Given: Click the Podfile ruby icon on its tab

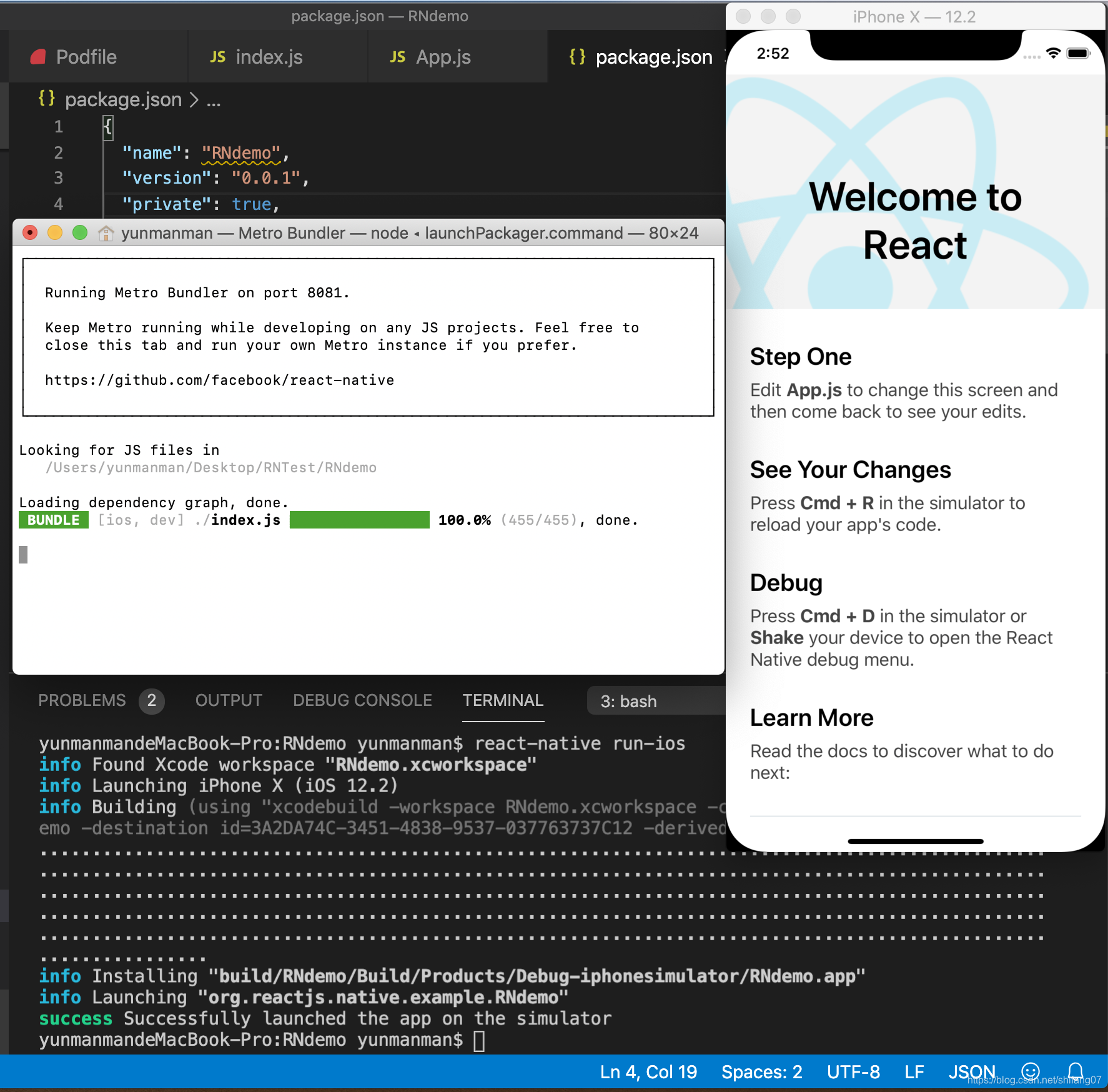Looking at the screenshot, I should coord(38,57).
